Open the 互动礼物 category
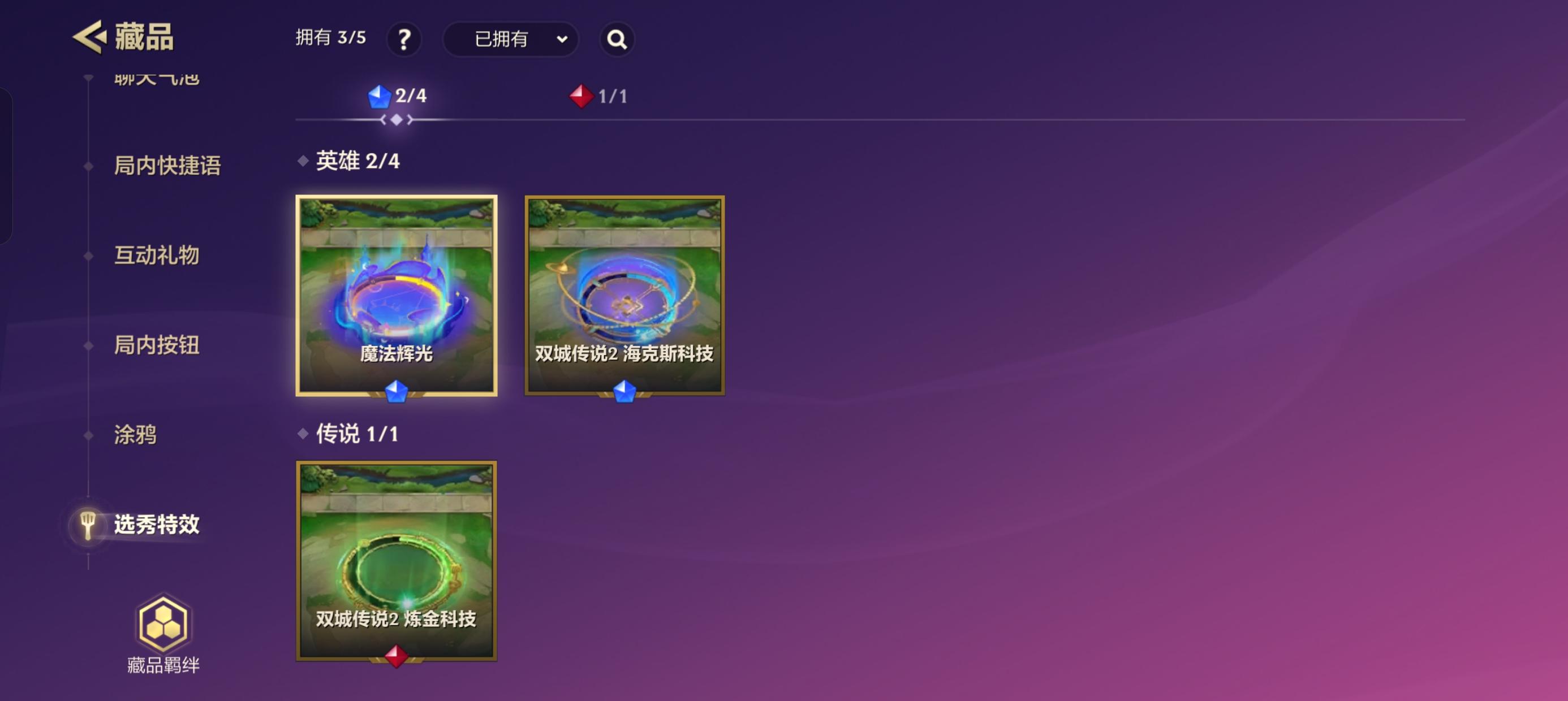Screen dimensions: 1568x701 (x=157, y=256)
